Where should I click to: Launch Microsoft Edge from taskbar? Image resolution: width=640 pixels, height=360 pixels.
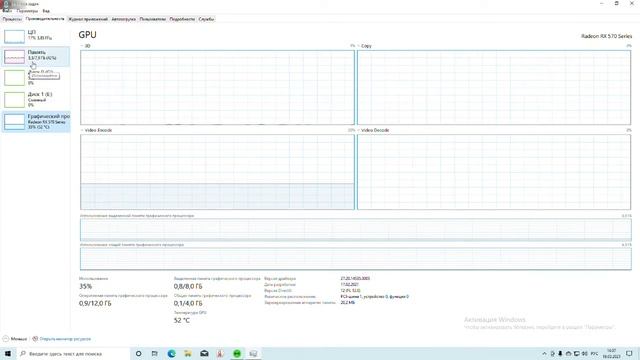171,353
